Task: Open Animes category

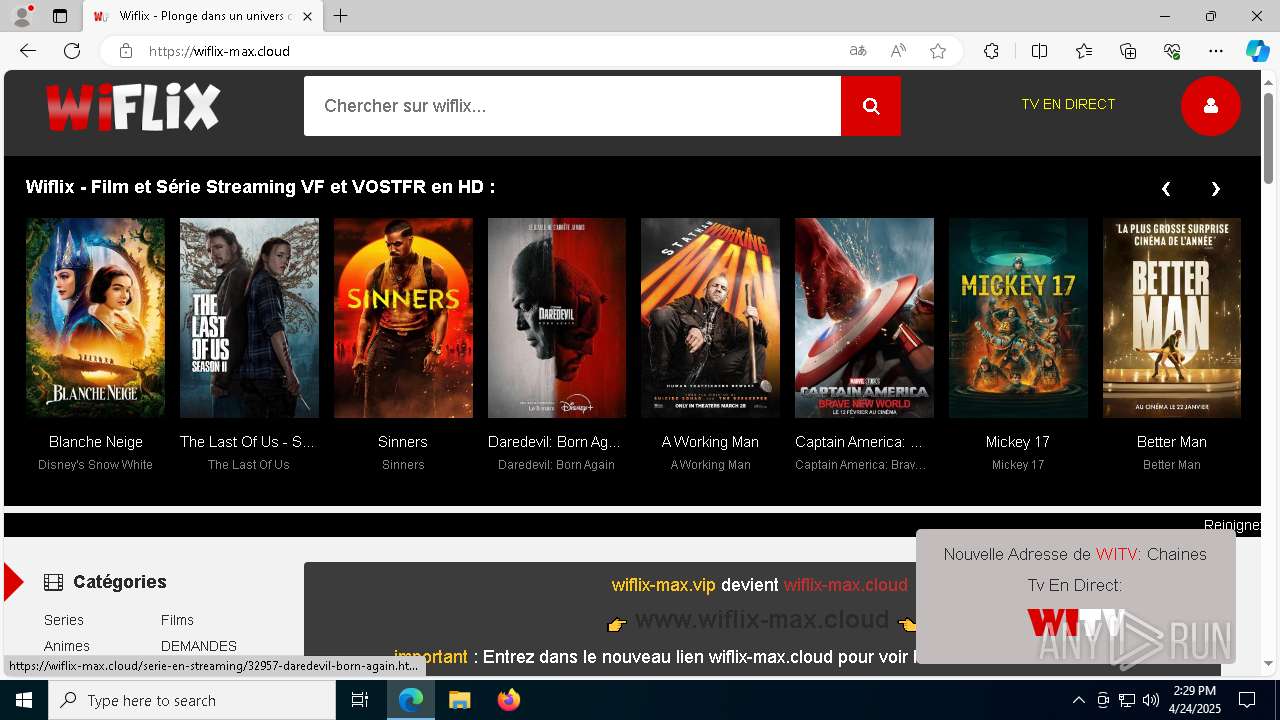Action: click(x=67, y=646)
